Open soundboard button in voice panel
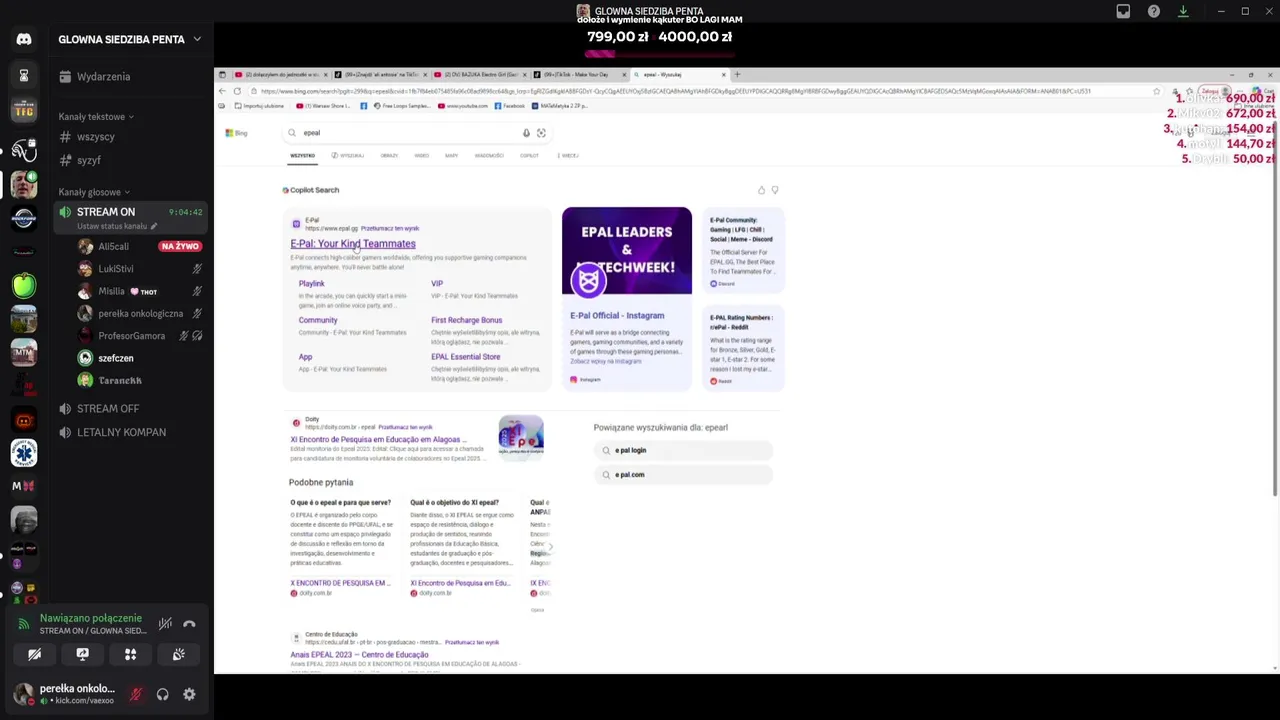The height and width of the screenshot is (720, 1280). point(178,654)
